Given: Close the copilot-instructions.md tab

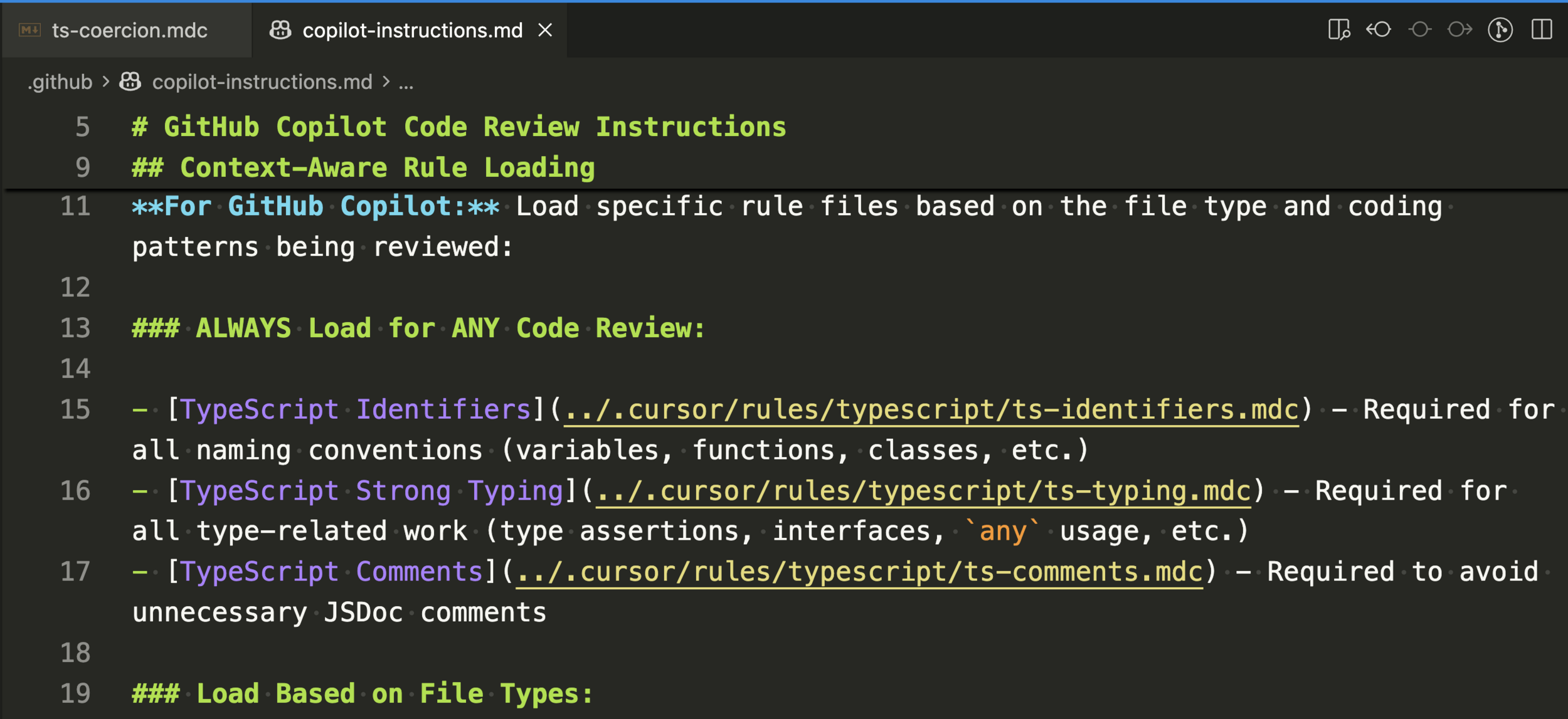Looking at the screenshot, I should 545,29.
